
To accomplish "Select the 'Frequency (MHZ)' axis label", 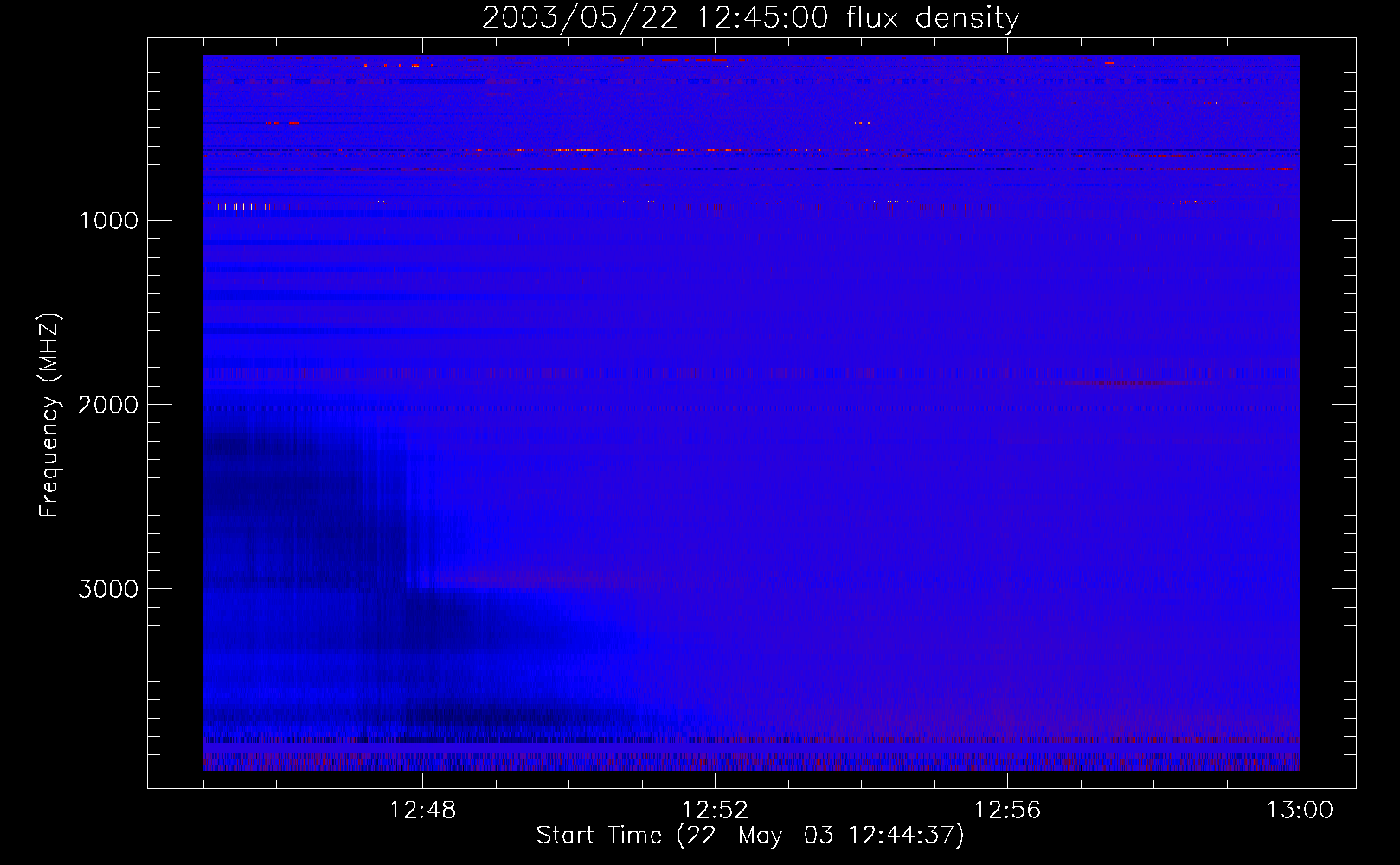I will (x=49, y=415).
